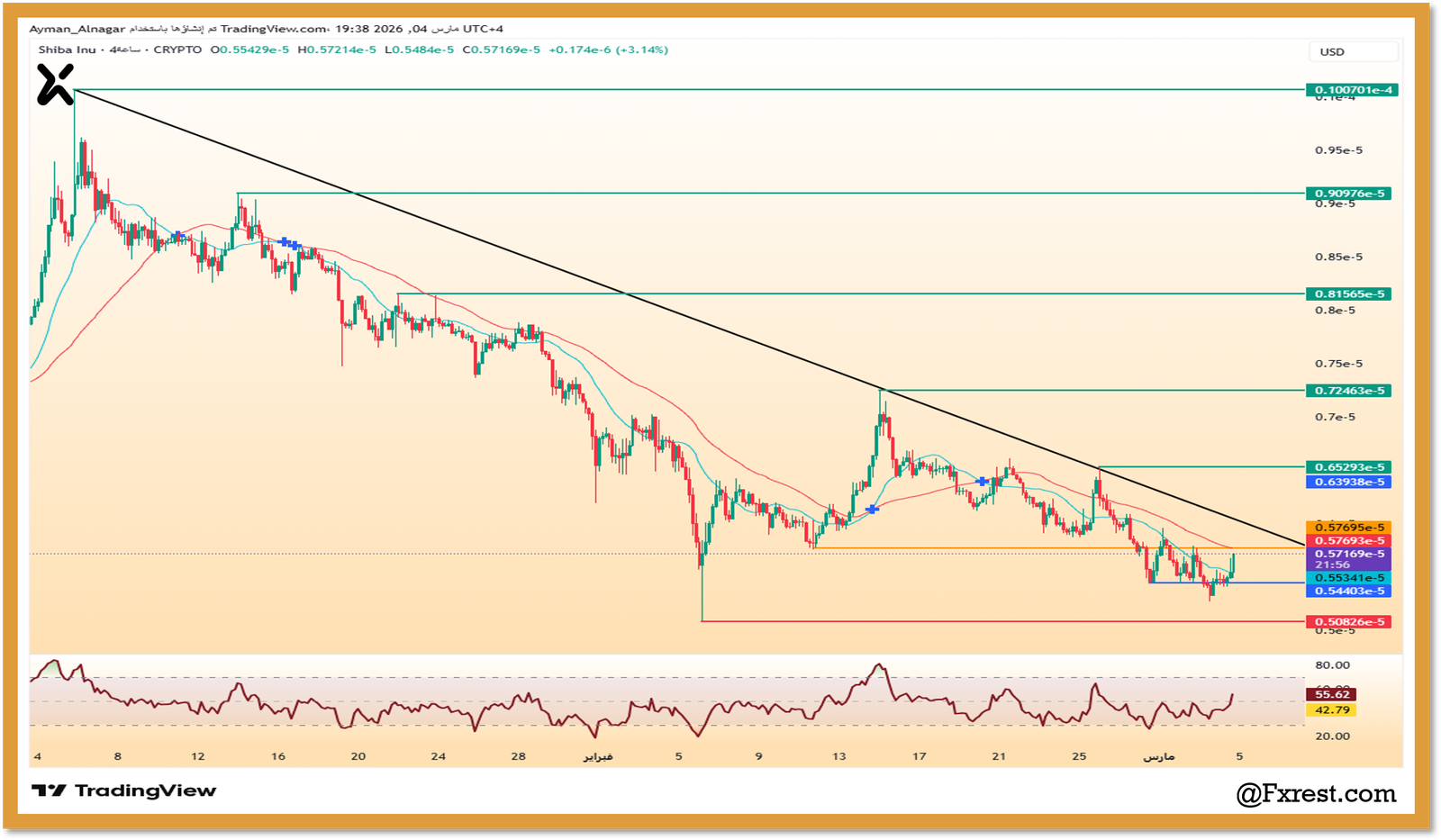Viewport: 1441px width, 840px height.
Task: Select the green 0.90976e-5 level label
Action: [1348, 194]
